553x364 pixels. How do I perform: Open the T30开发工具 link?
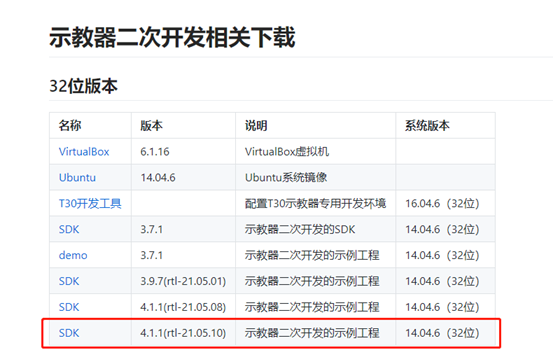pyautogui.click(x=90, y=204)
